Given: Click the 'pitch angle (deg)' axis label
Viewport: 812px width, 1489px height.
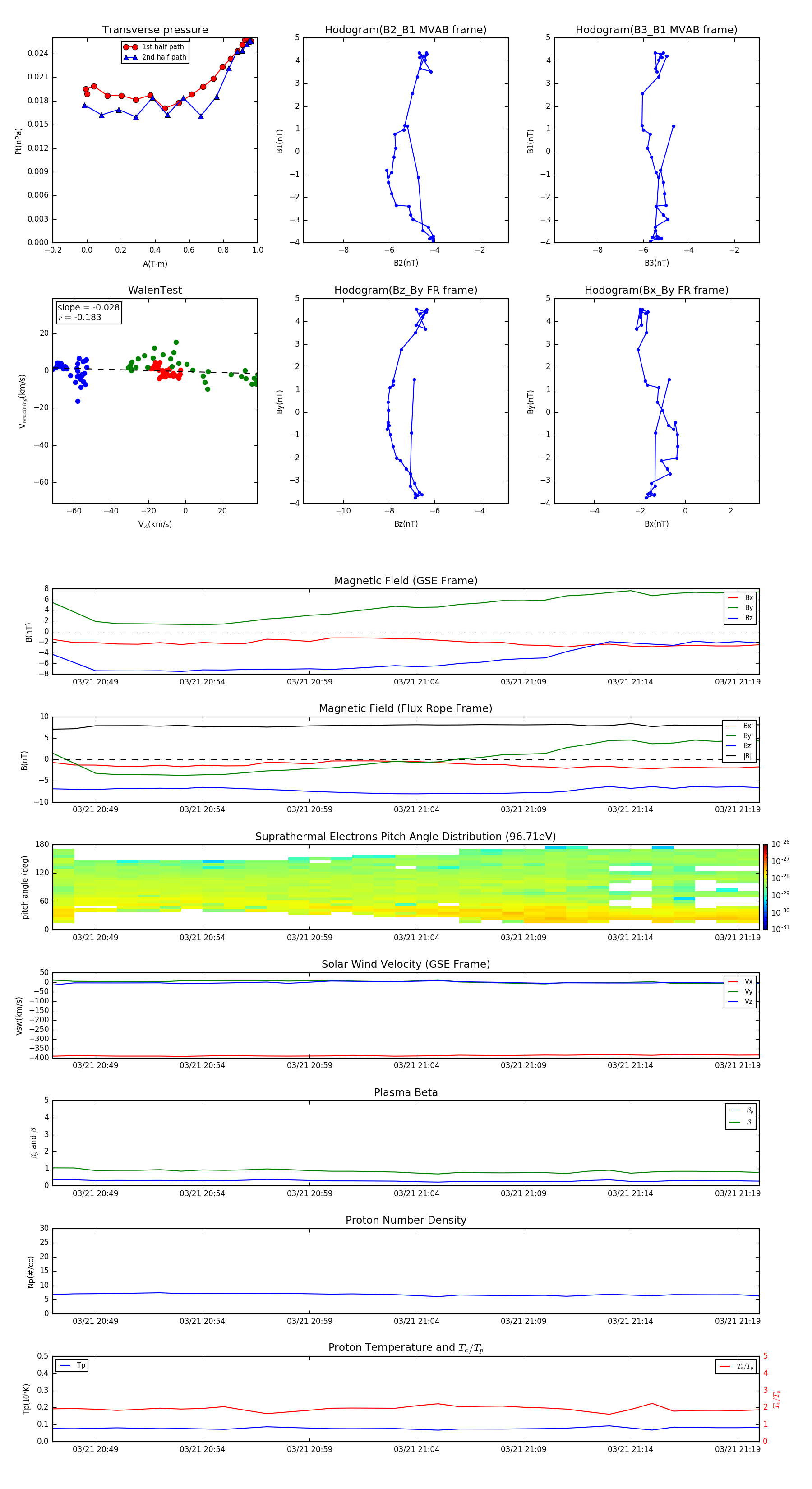Looking at the screenshot, I should 25,887.
